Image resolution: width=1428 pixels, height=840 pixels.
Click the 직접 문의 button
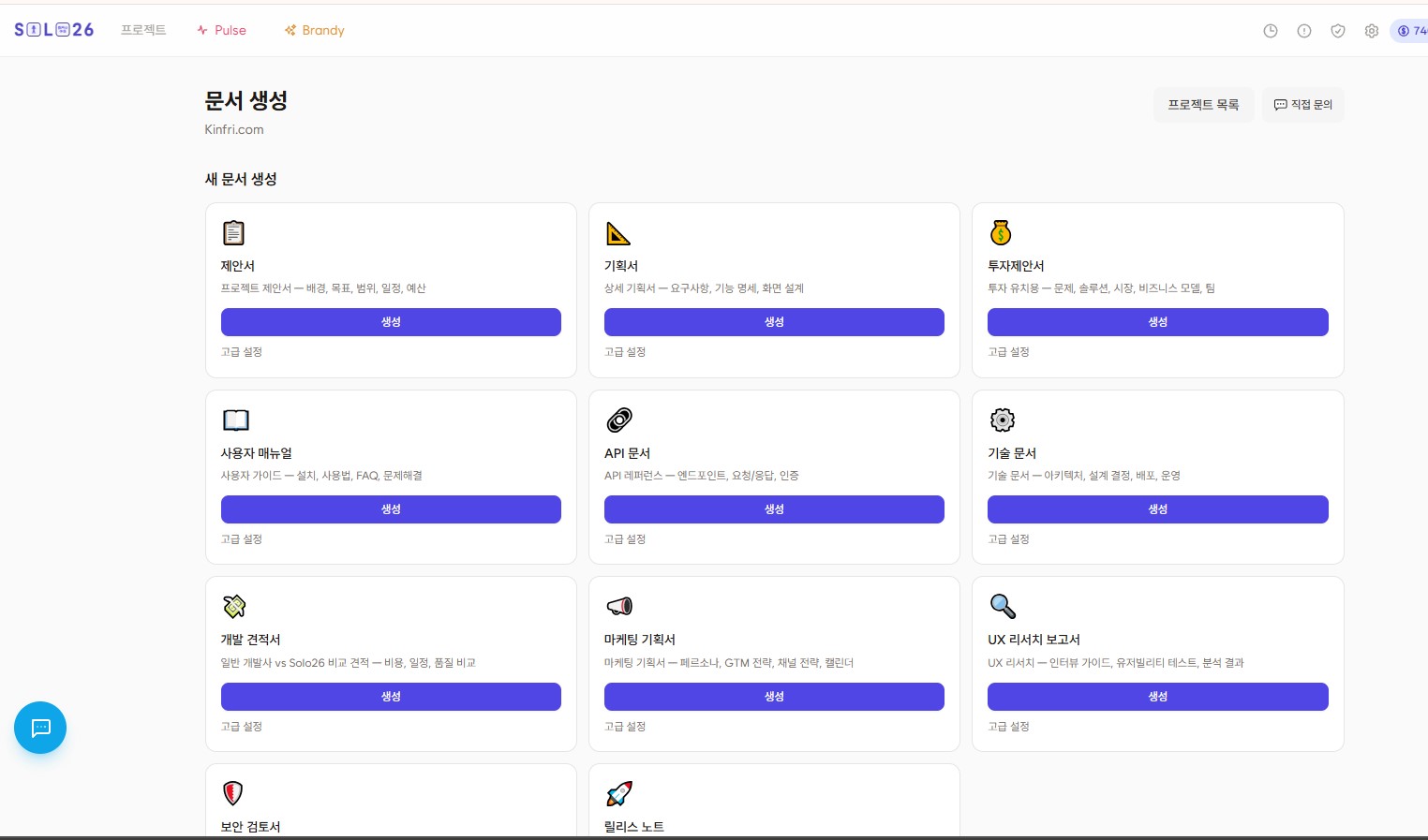pos(1303,105)
